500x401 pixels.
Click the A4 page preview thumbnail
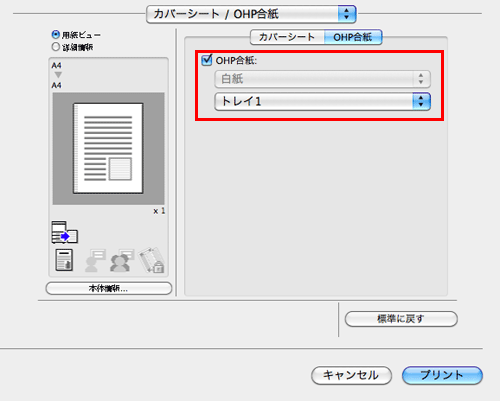[x=108, y=148]
